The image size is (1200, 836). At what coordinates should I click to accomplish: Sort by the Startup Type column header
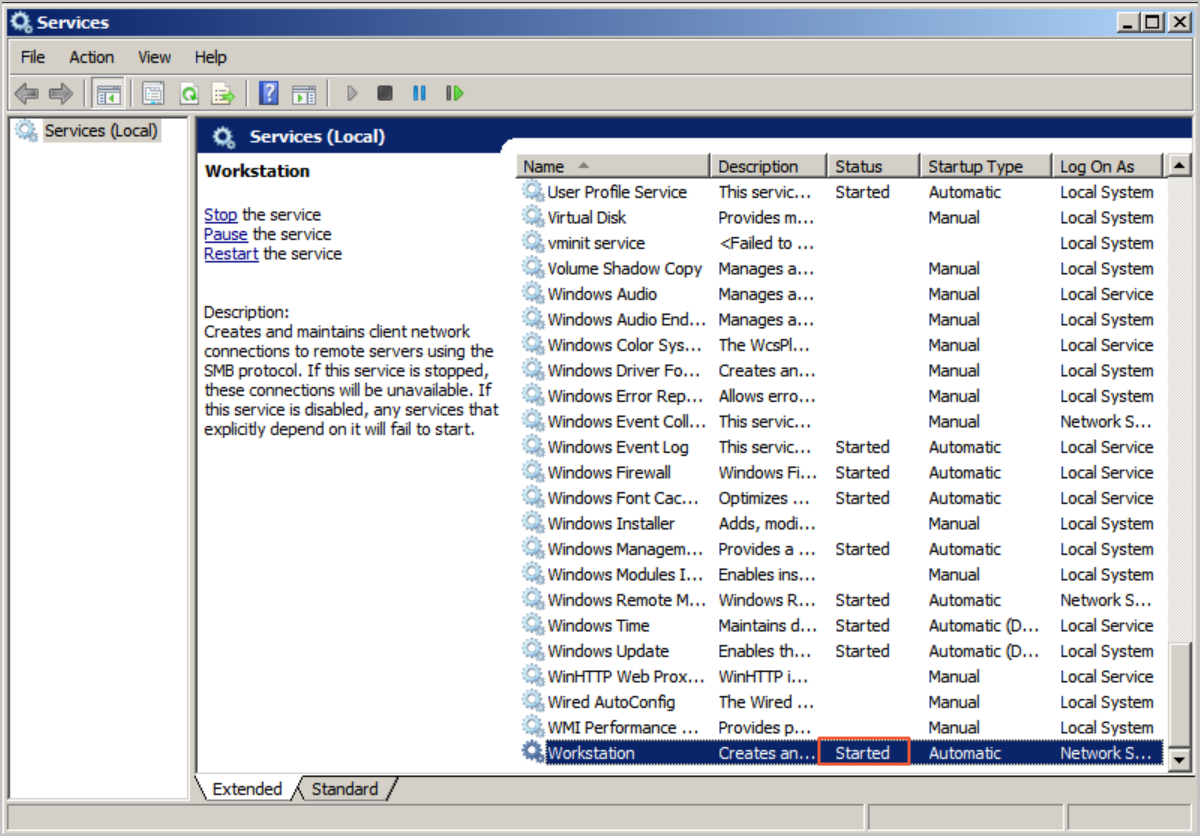(x=985, y=166)
